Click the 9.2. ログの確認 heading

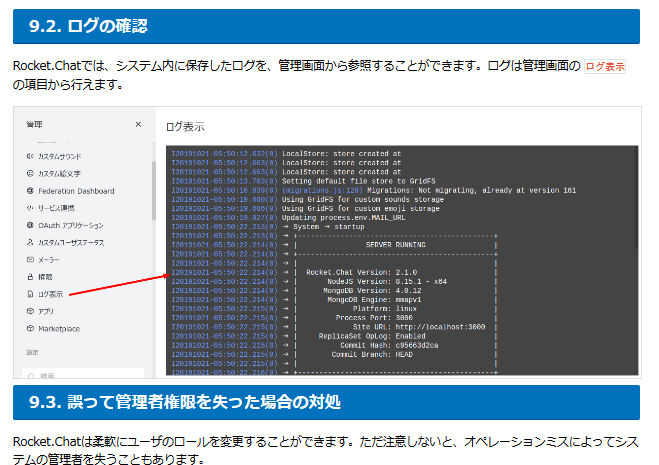point(88,26)
